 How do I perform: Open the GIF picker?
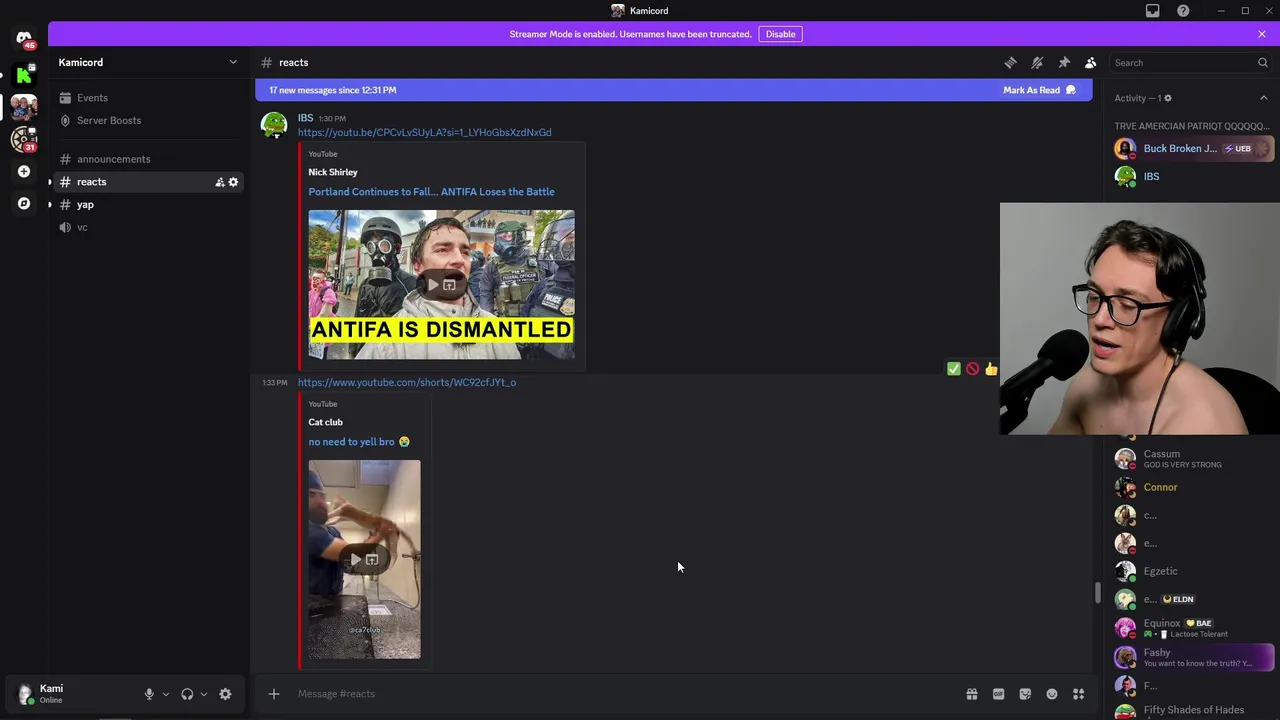(998, 694)
